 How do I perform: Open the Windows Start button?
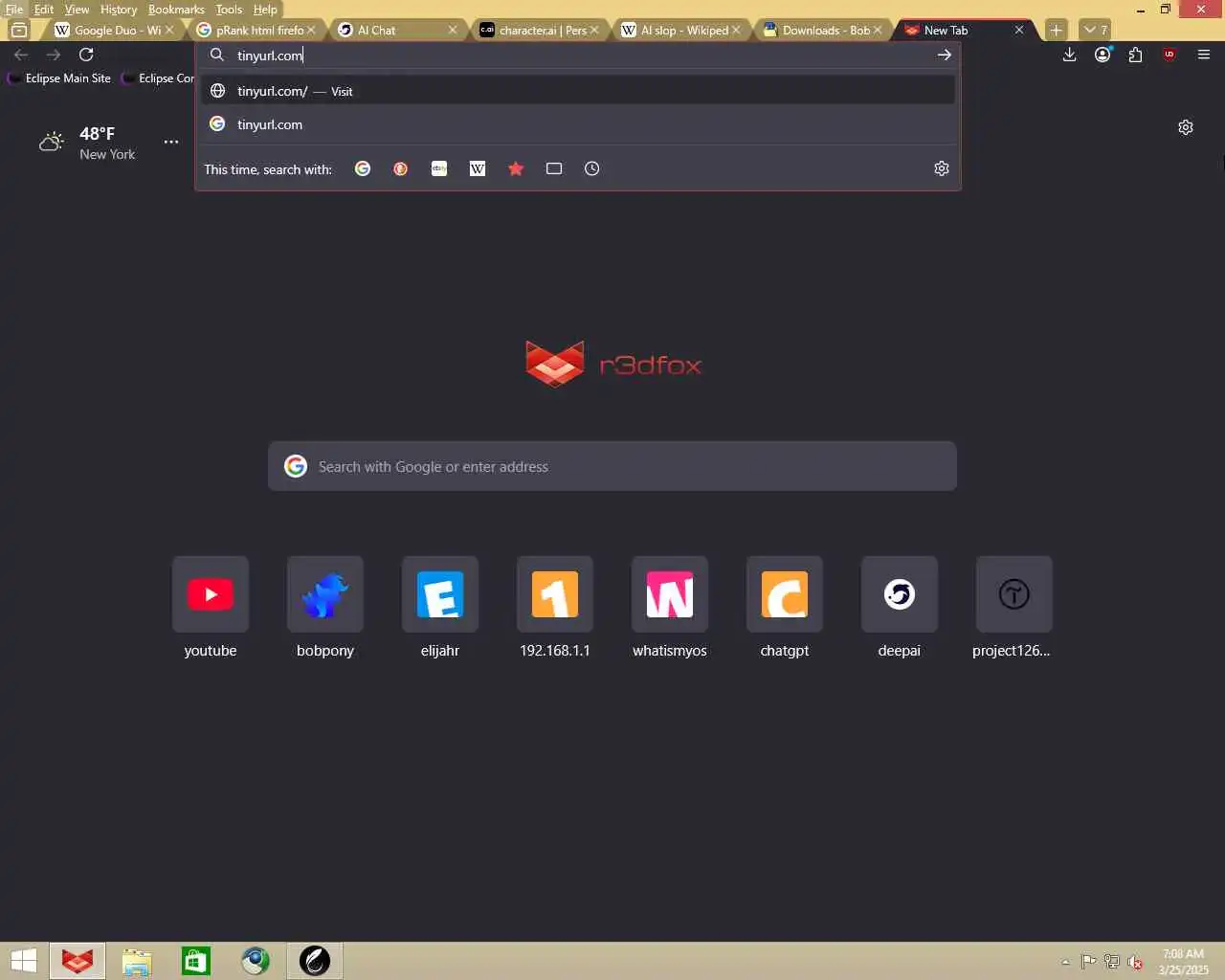coord(23,961)
